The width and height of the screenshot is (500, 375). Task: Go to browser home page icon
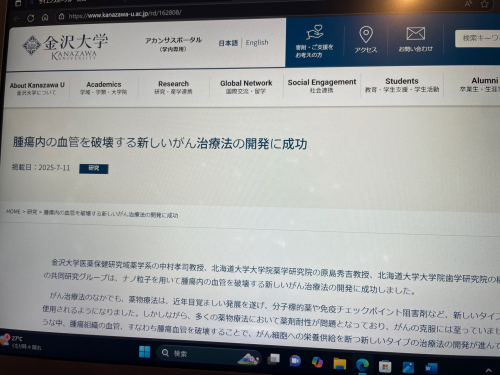45,17
